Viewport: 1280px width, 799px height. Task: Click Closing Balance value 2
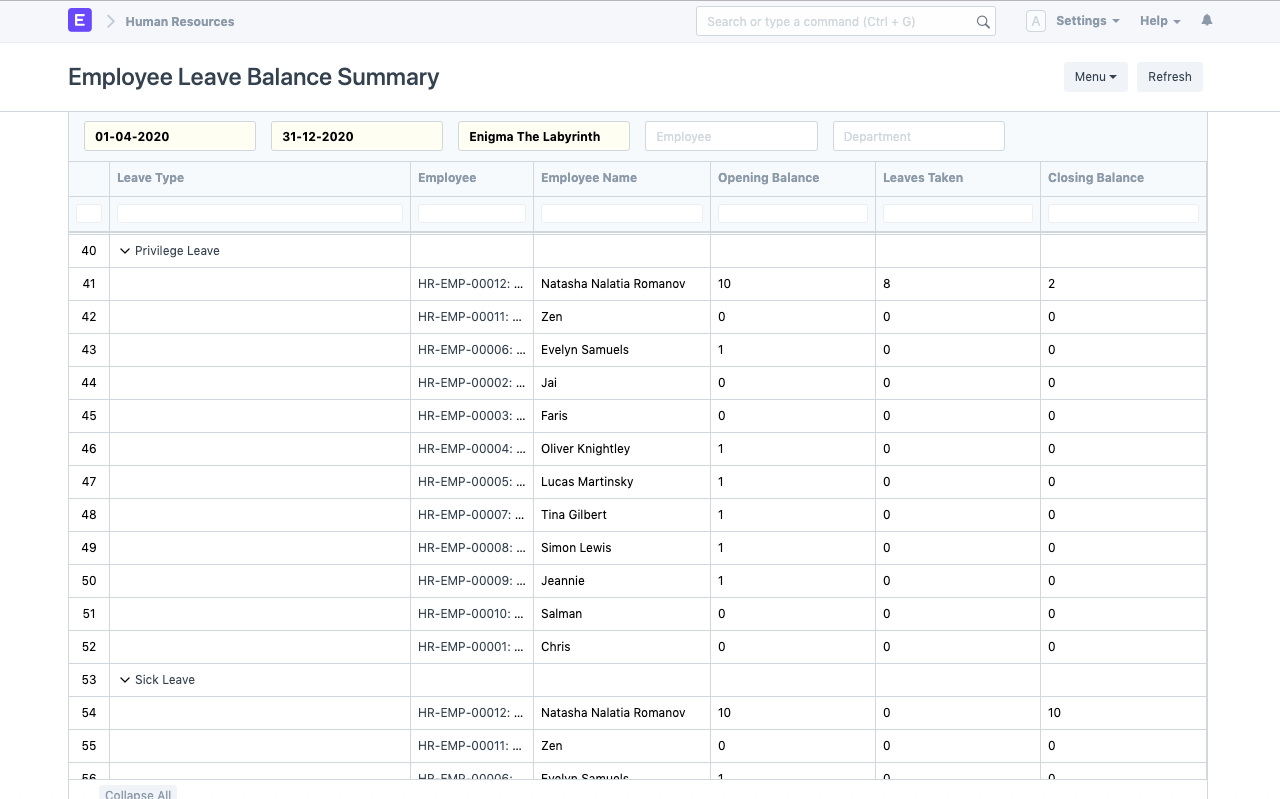(1123, 284)
